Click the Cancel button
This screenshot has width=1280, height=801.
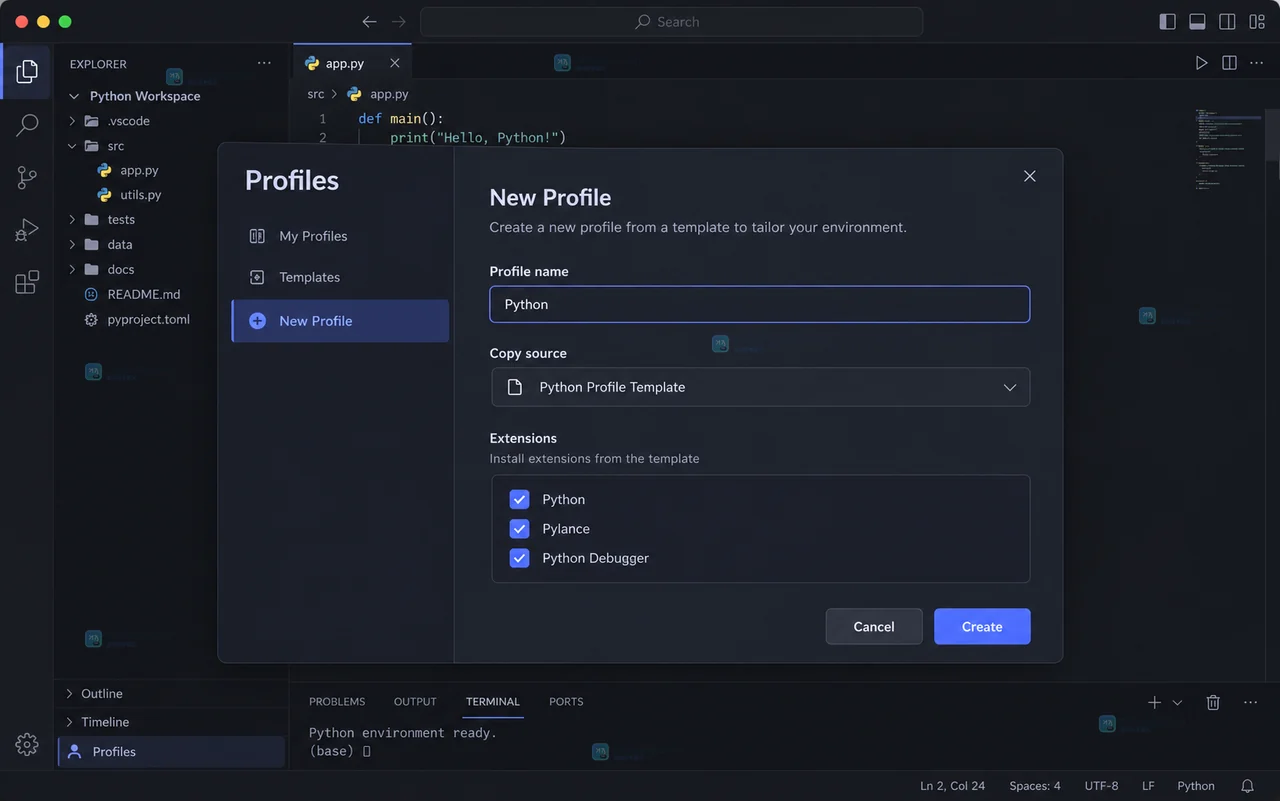[x=874, y=626]
